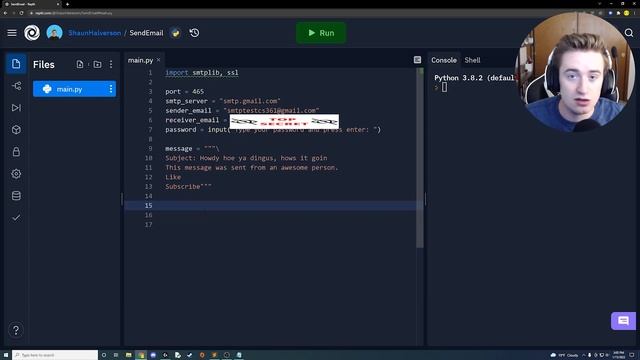Click the SendEmail repl name
Viewport: 640px width, 360px height.
point(146,33)
